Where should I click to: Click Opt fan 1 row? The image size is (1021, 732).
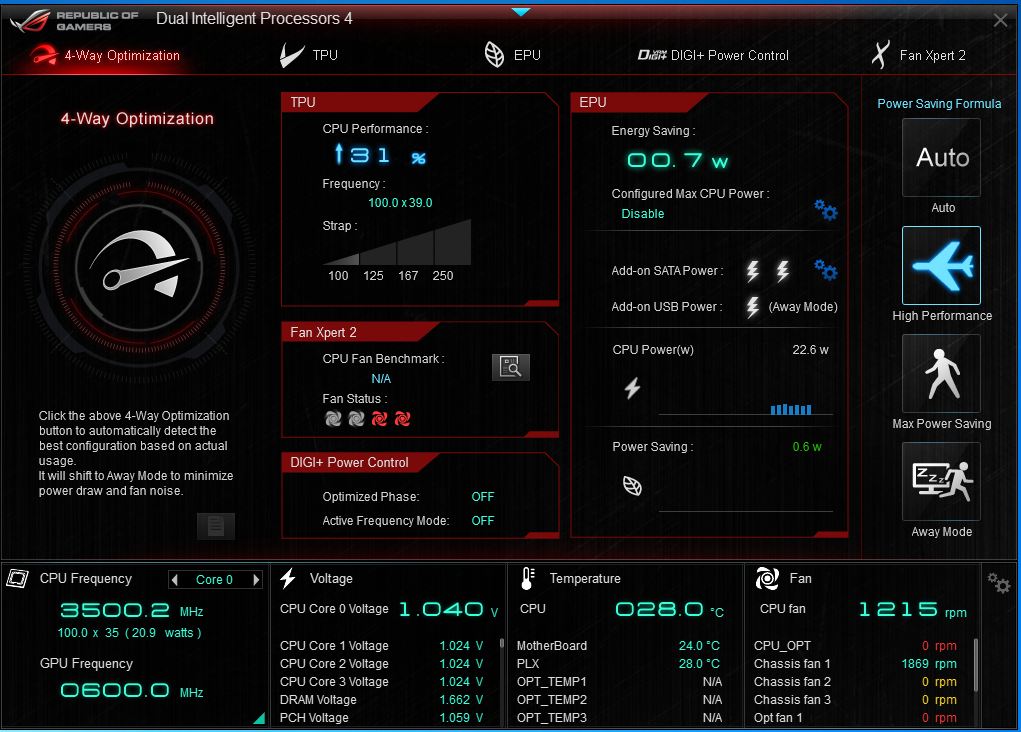(856, 718)
